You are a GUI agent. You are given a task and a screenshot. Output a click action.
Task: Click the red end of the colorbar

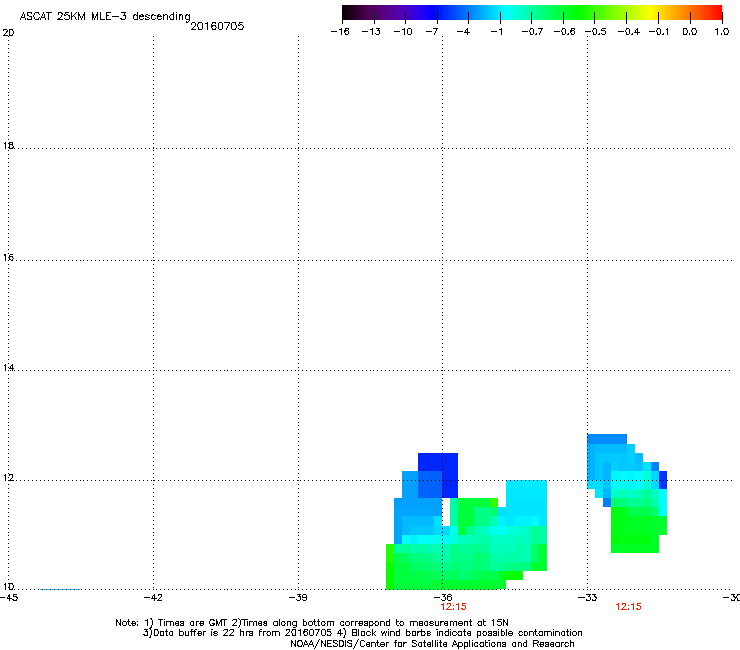click(x=716, y=12)
